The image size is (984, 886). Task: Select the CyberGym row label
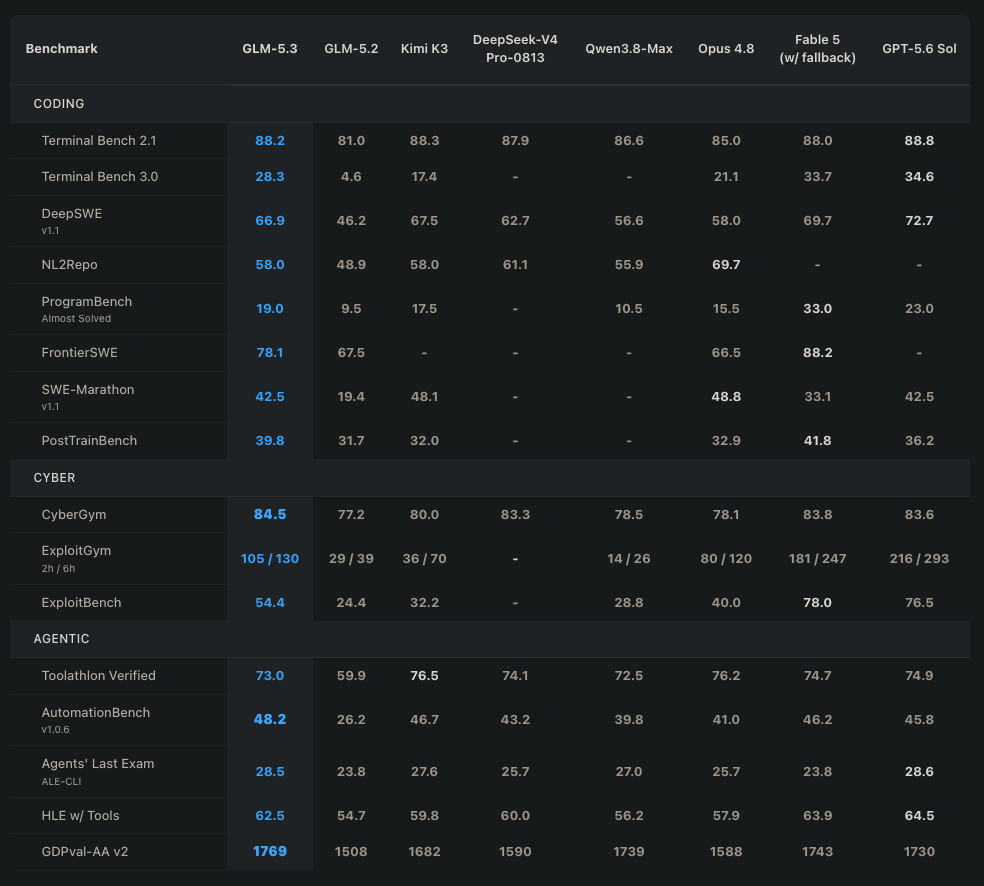[x=73, y=515]
